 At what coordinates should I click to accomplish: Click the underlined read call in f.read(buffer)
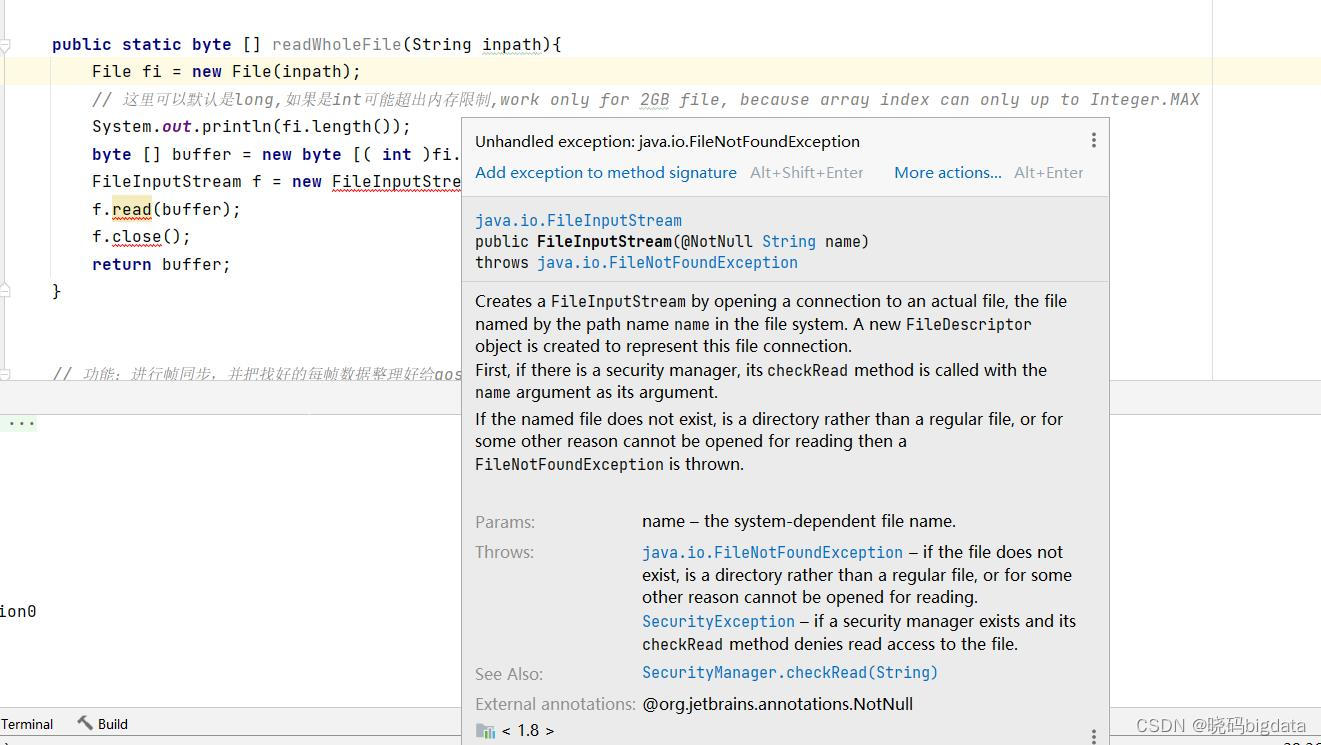(x=131, y=209)
